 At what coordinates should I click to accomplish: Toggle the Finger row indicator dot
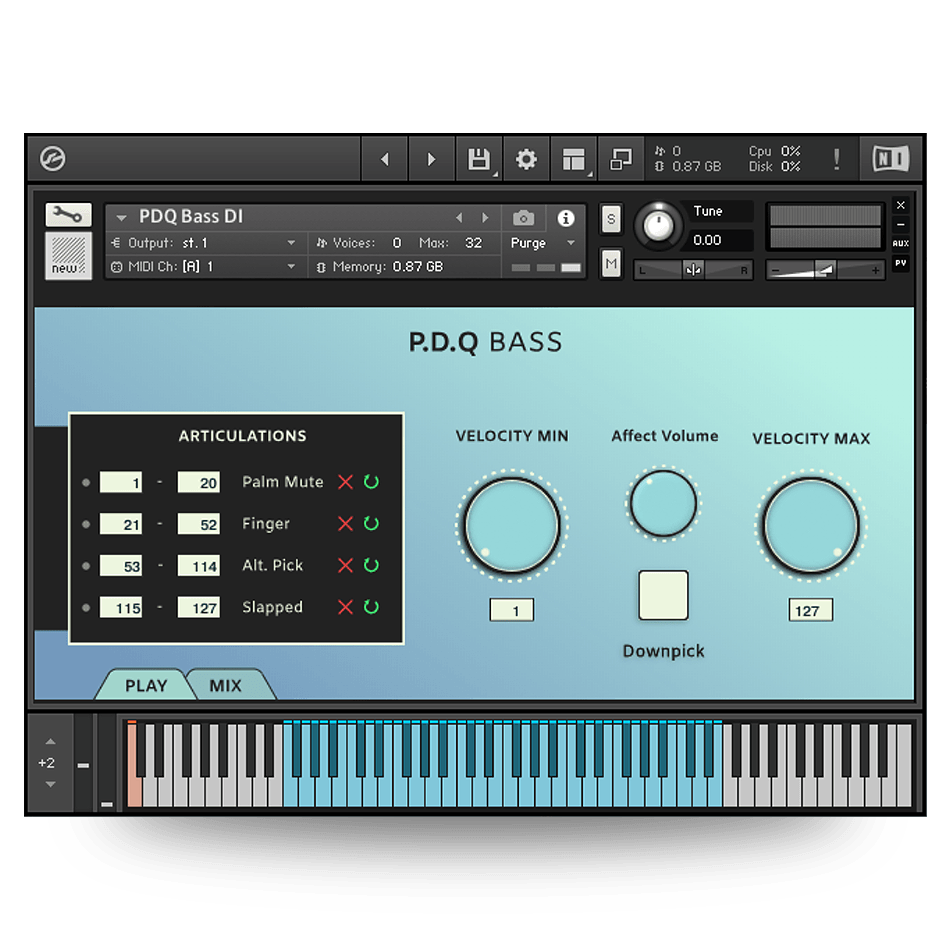[86, 525]
